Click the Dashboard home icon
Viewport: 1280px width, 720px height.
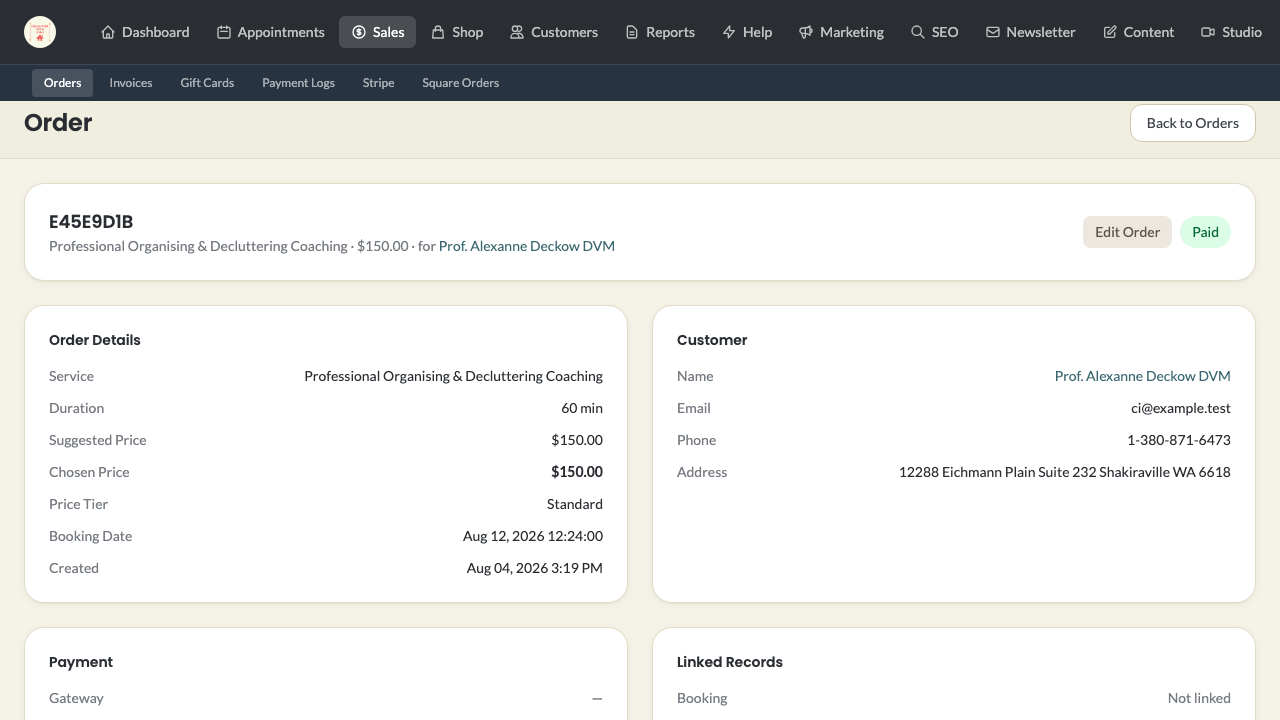coord(108,32)
